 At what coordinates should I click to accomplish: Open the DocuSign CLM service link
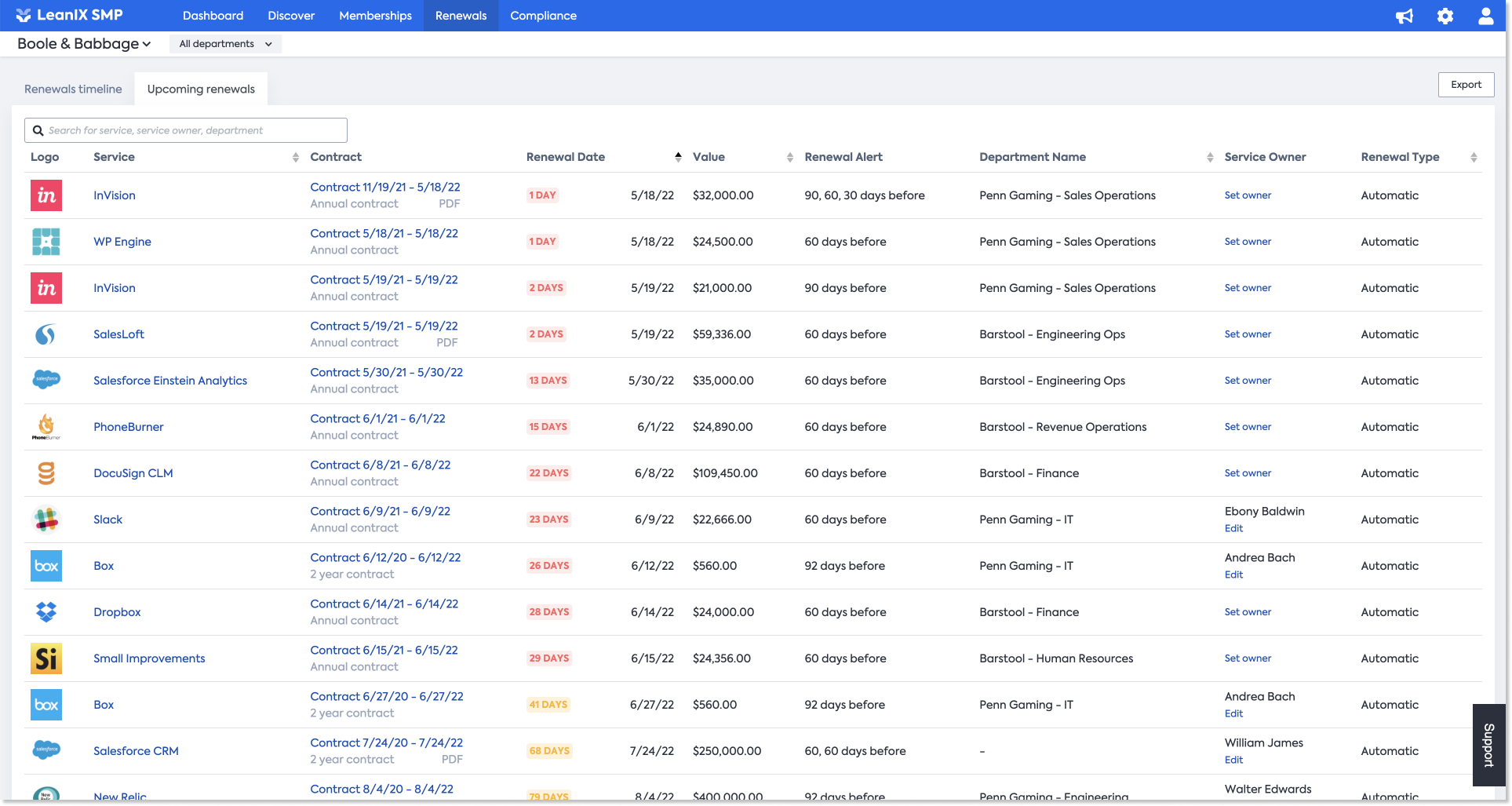pos(133,473)
